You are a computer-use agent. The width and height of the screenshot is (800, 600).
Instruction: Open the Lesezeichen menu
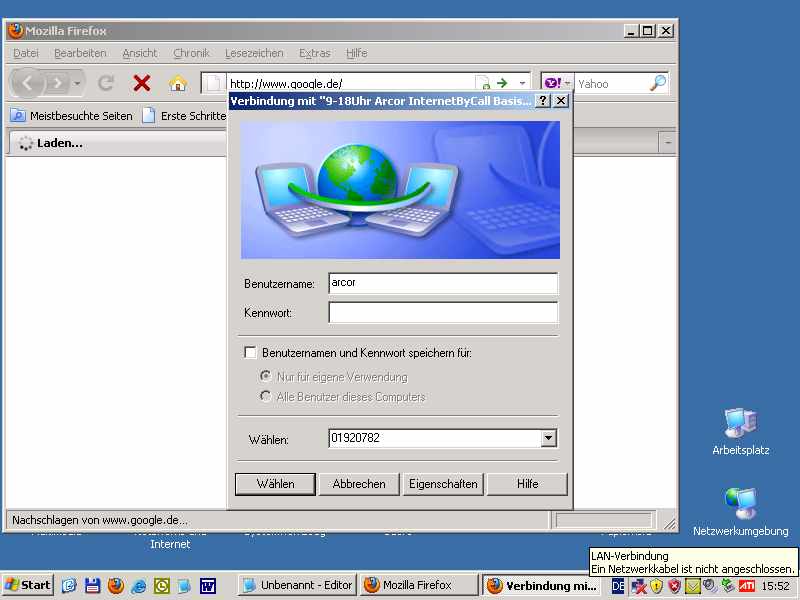click(254, 53)
